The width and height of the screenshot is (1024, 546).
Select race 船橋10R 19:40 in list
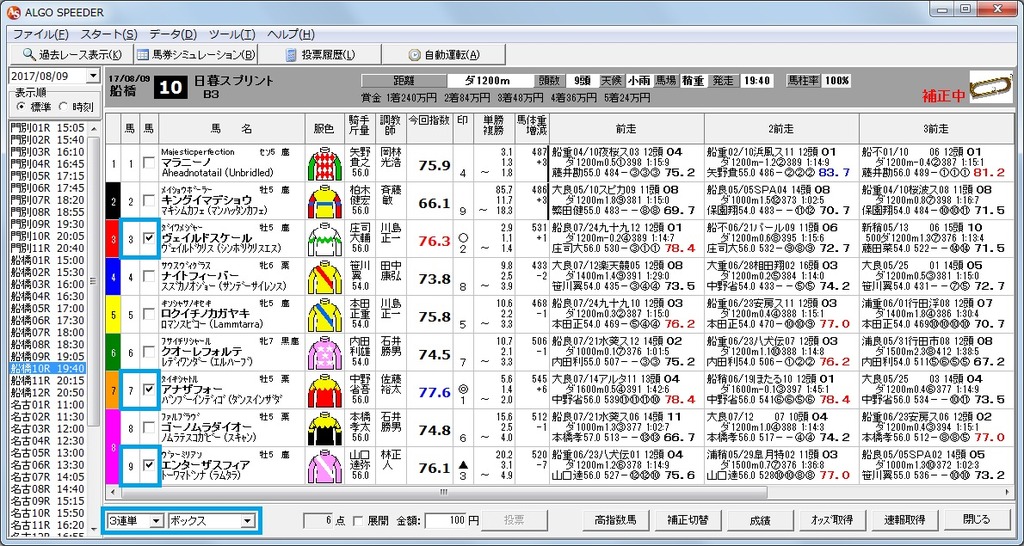[x=48, y=368]
